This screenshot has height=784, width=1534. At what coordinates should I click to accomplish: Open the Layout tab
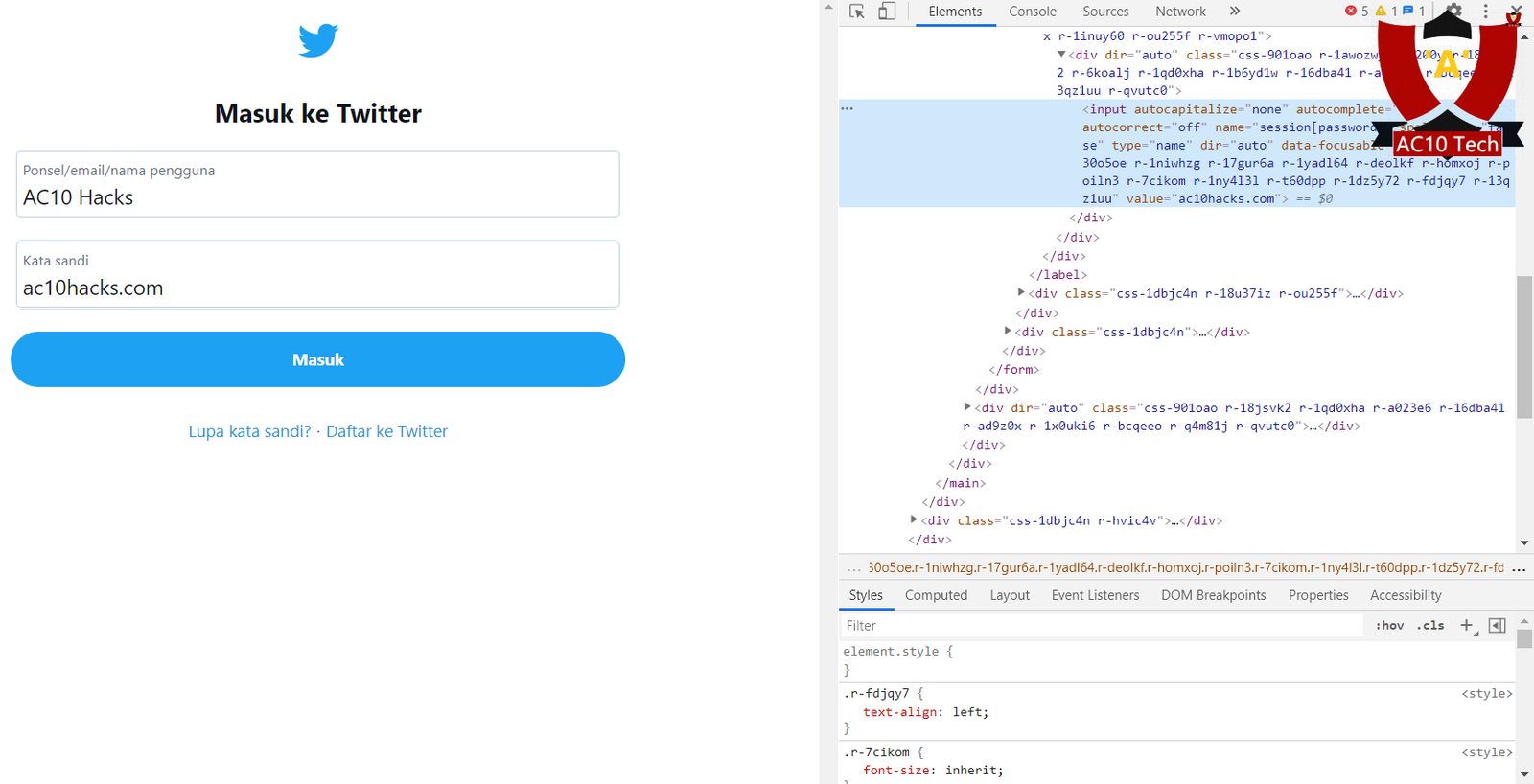point(1010,595)
